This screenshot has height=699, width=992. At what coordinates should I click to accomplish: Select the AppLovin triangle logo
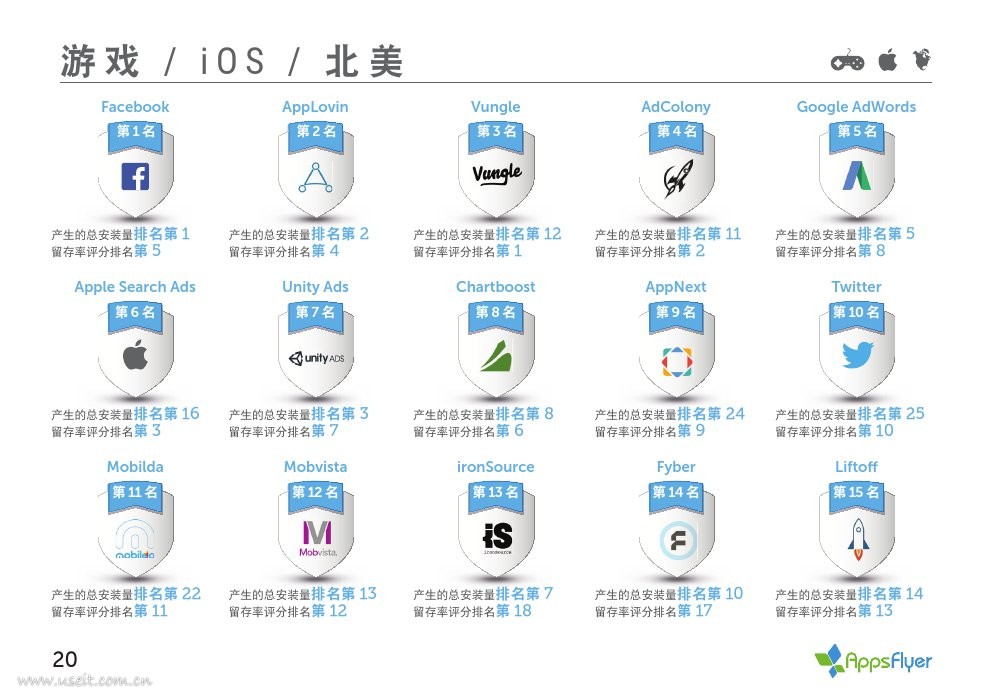click(316, 178)
